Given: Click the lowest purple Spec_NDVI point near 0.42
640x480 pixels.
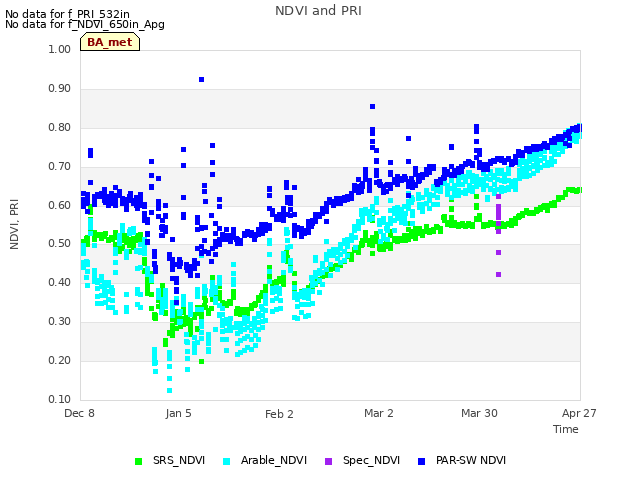Looking at the screenshot, I should pos(498,275).
